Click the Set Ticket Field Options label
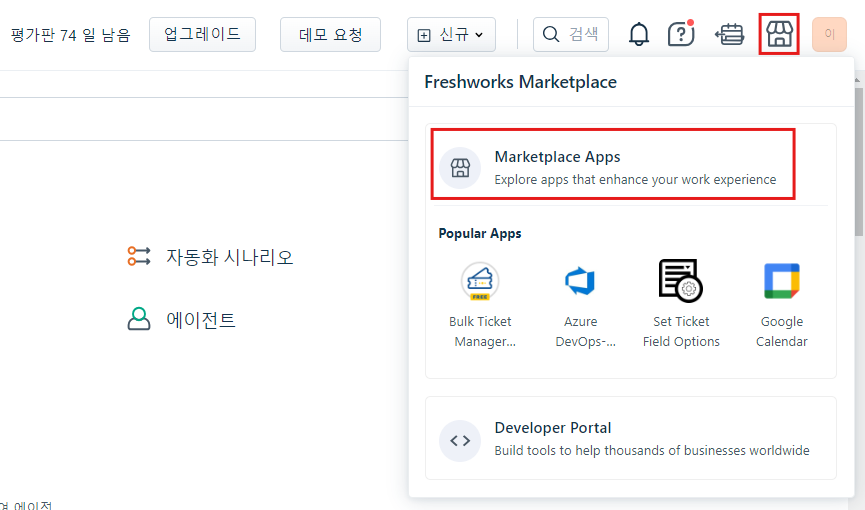The width and height of the screenshot is (865, 510). coord(681,331)
